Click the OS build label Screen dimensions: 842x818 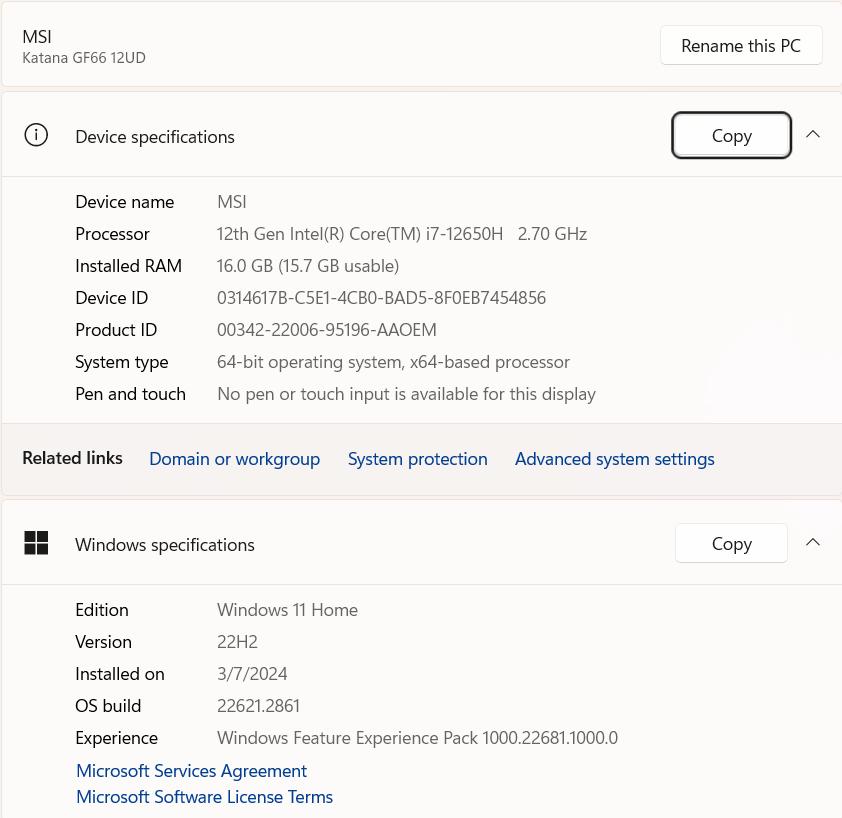point(108,706)
